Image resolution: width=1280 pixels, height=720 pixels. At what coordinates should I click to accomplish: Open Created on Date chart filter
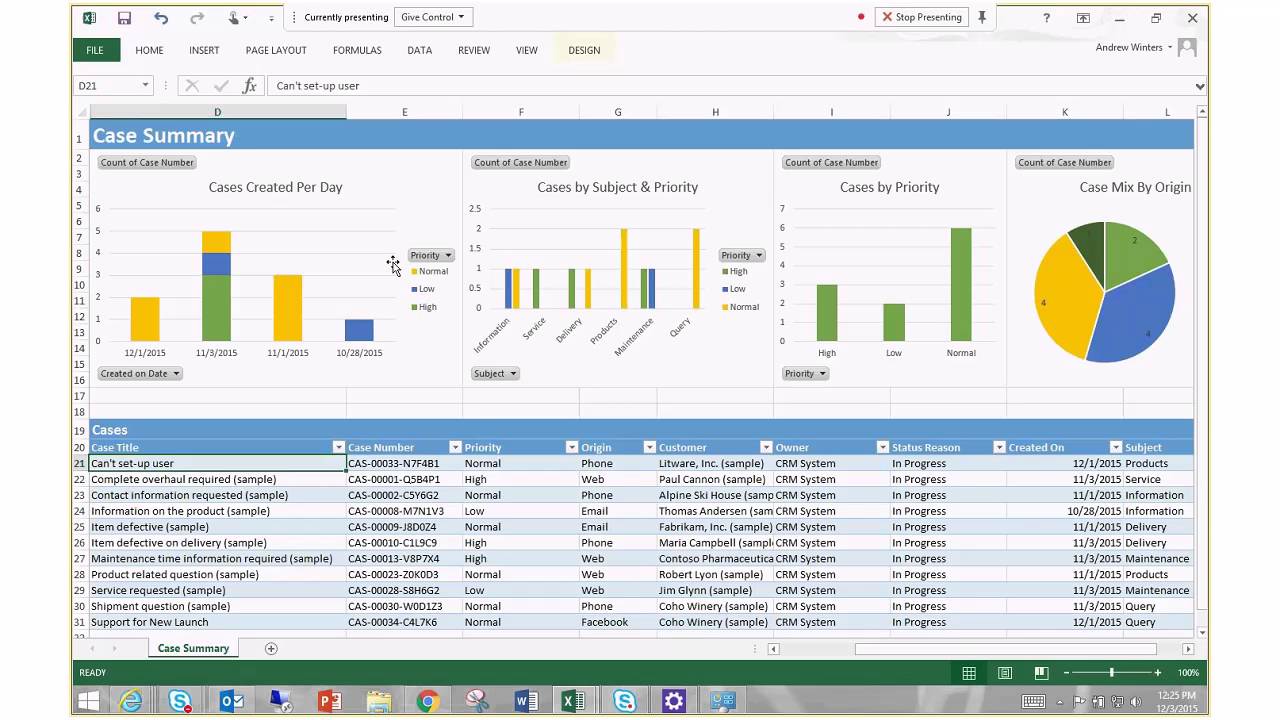pos(140,373)
